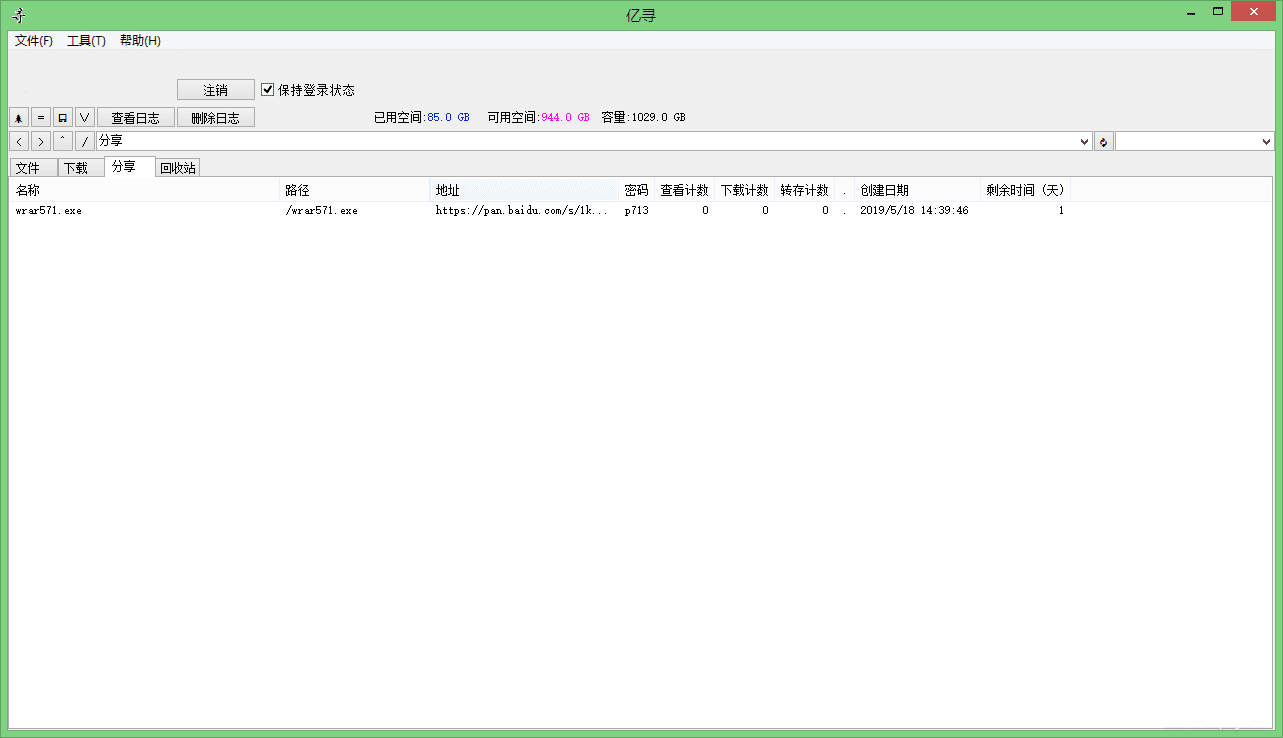Screen dimensions: 1283x738
Task: Sort by the 名称 column header
Action: (145, 190)
